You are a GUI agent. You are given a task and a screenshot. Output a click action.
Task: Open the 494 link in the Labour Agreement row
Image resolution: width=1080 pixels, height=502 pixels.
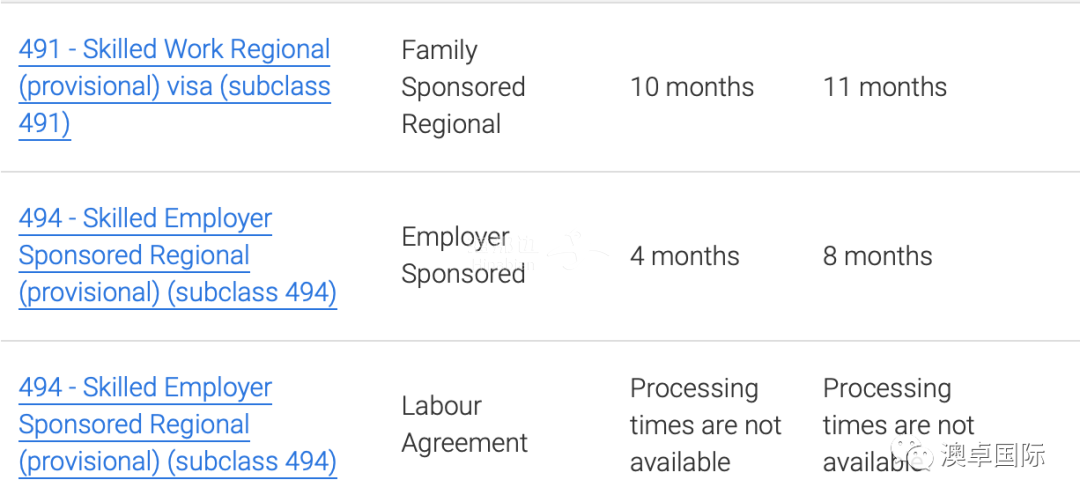[178, 425]
